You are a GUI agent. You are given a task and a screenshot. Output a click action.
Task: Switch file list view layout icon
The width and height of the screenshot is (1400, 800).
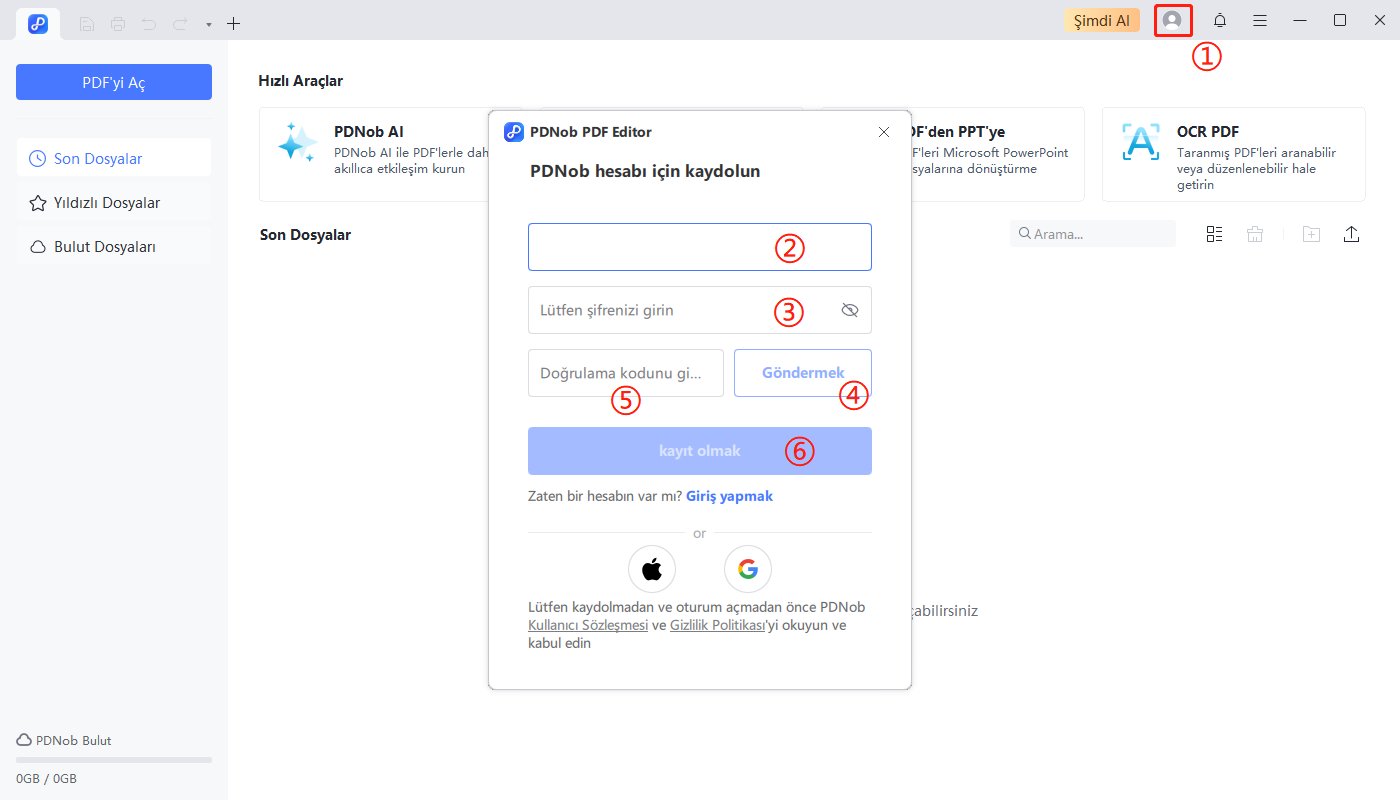tap(1215, 234)
